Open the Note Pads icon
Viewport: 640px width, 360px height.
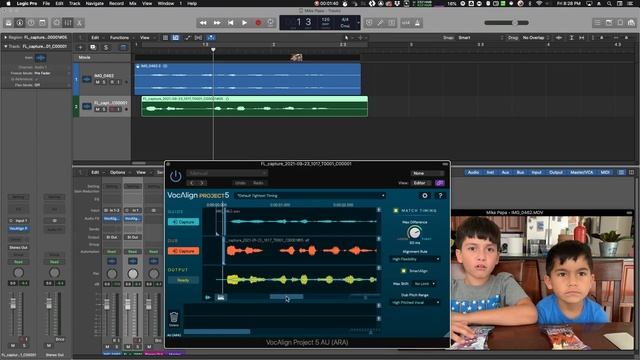[609, 23]
